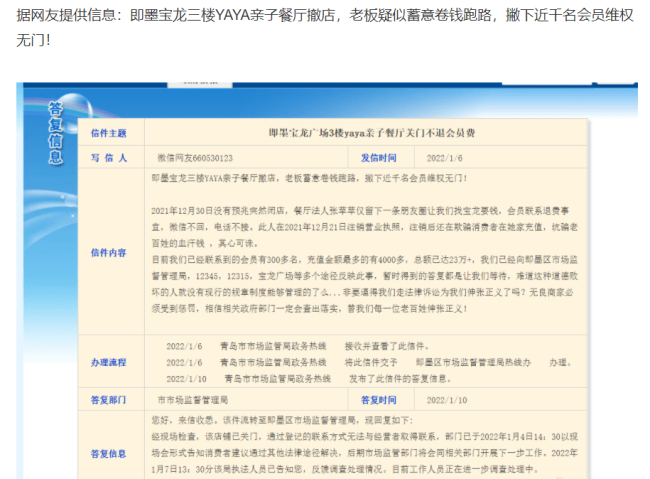The height and width of the screenshot is (479, 650).
Task: Click the 写信人 label
Action: [109, 158]
